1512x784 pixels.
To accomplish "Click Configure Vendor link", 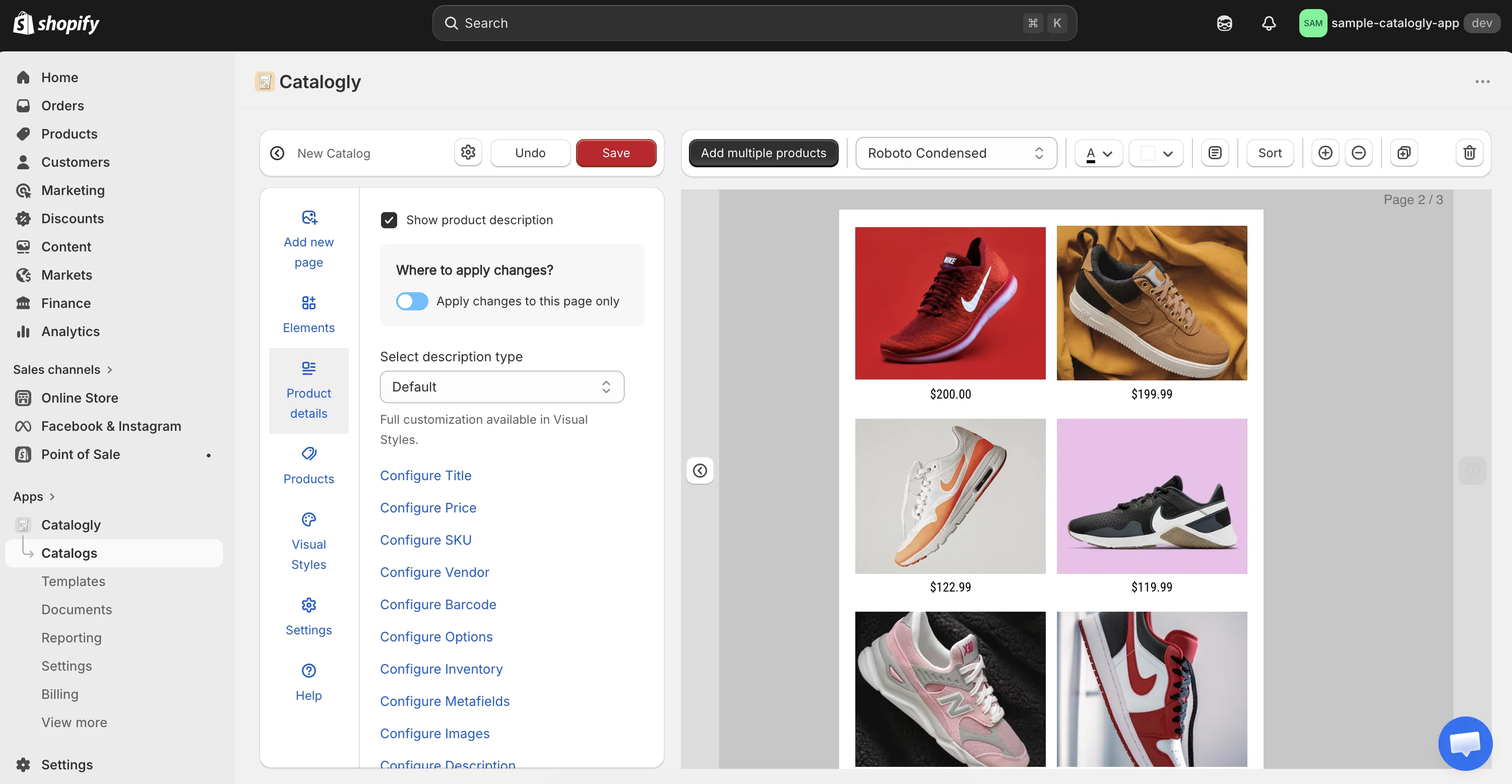I will (x=434, y=572).
